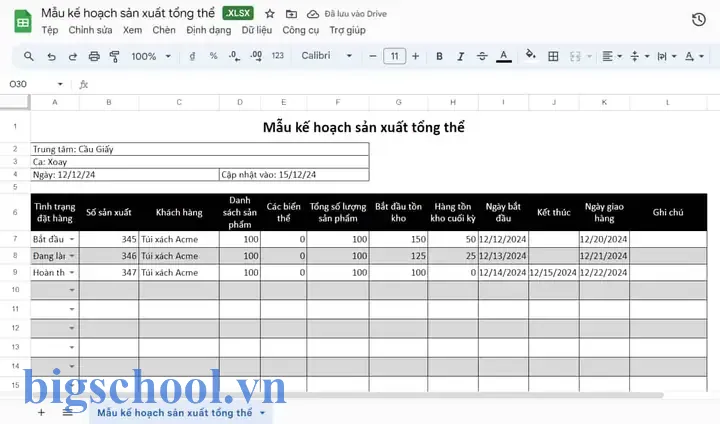Click the font size field showing 11

[x=394, y=56]
